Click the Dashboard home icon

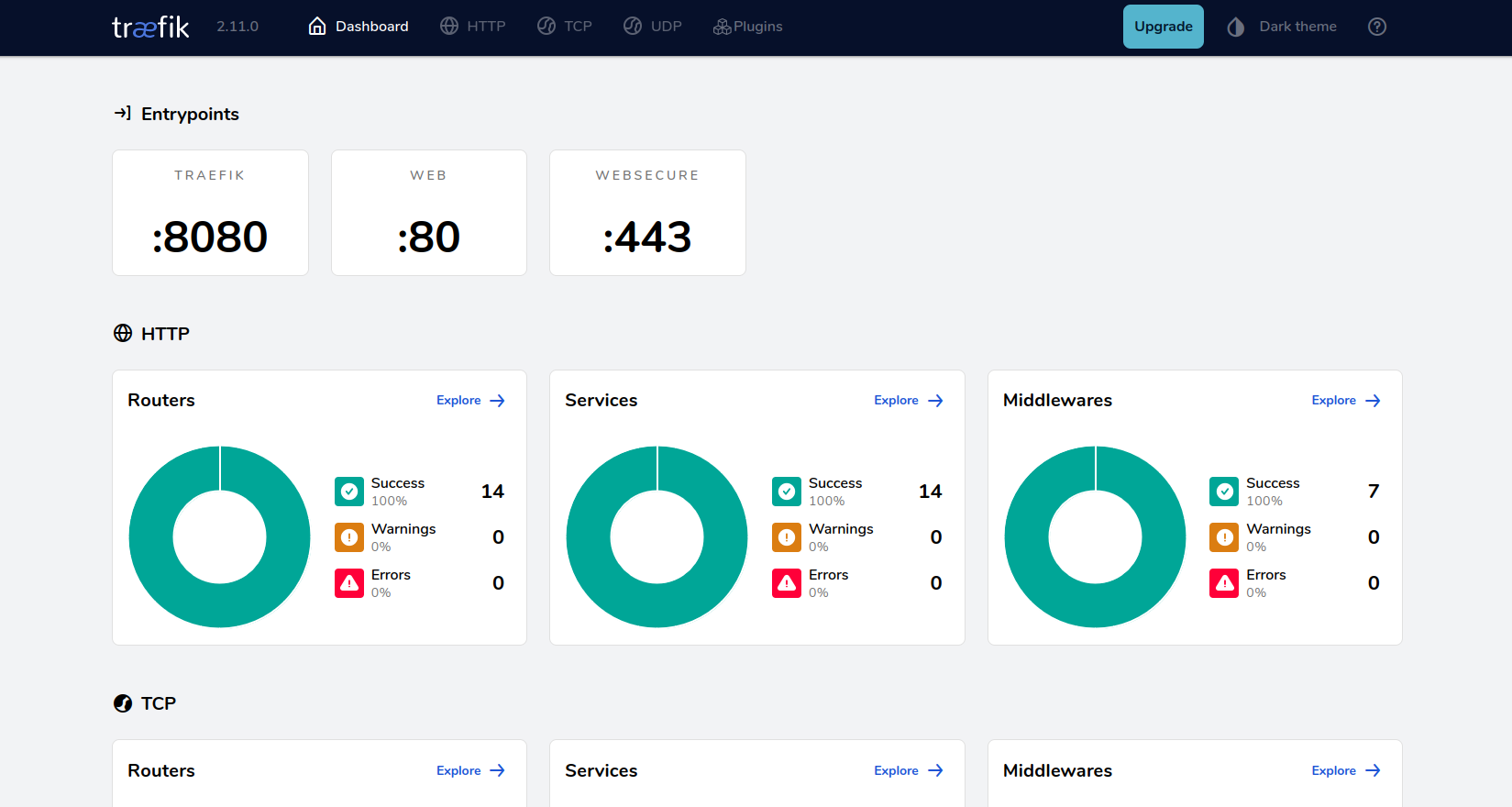[x=317, y=27]
